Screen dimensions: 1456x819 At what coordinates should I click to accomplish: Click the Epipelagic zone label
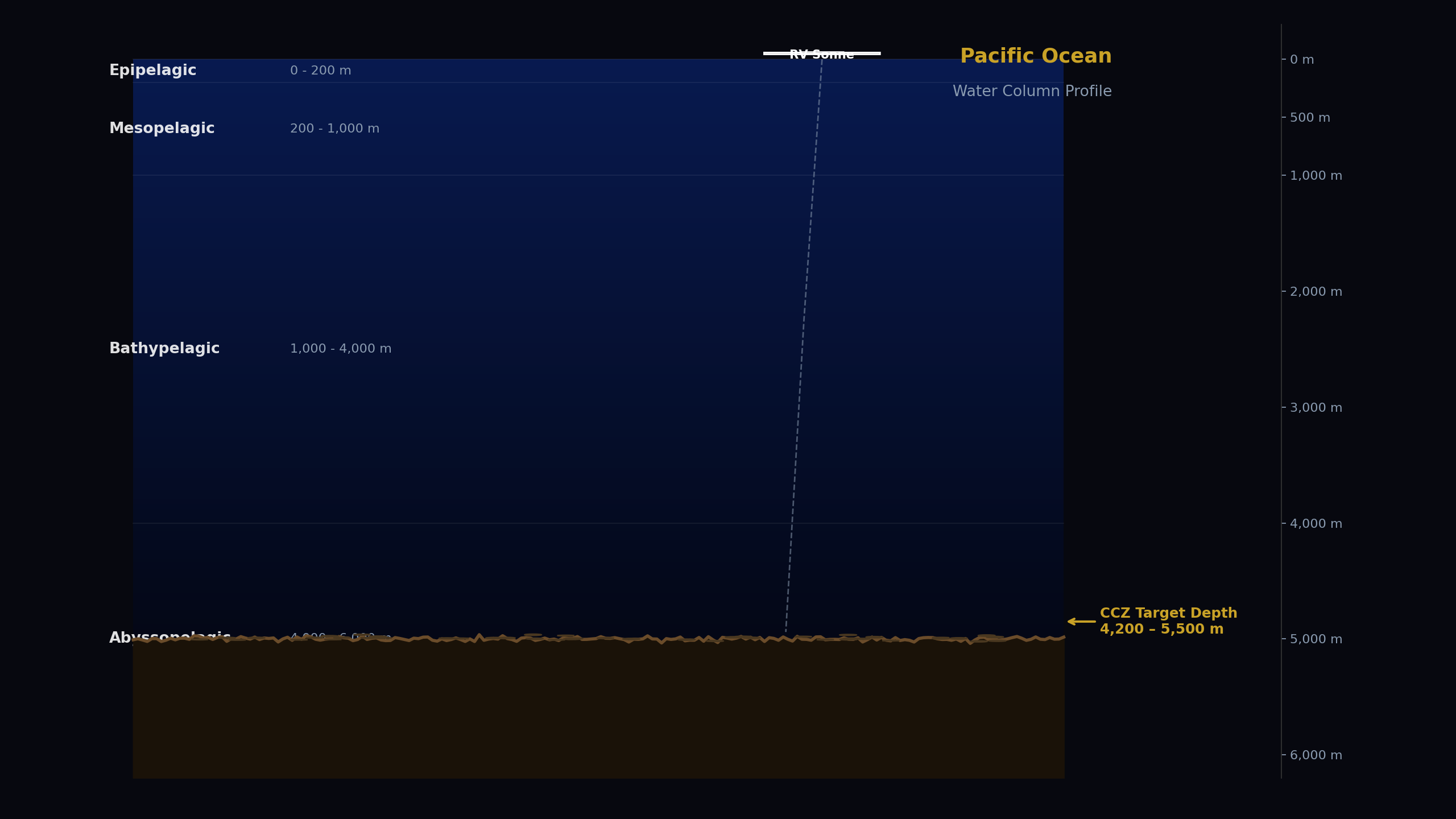(152, 71)
